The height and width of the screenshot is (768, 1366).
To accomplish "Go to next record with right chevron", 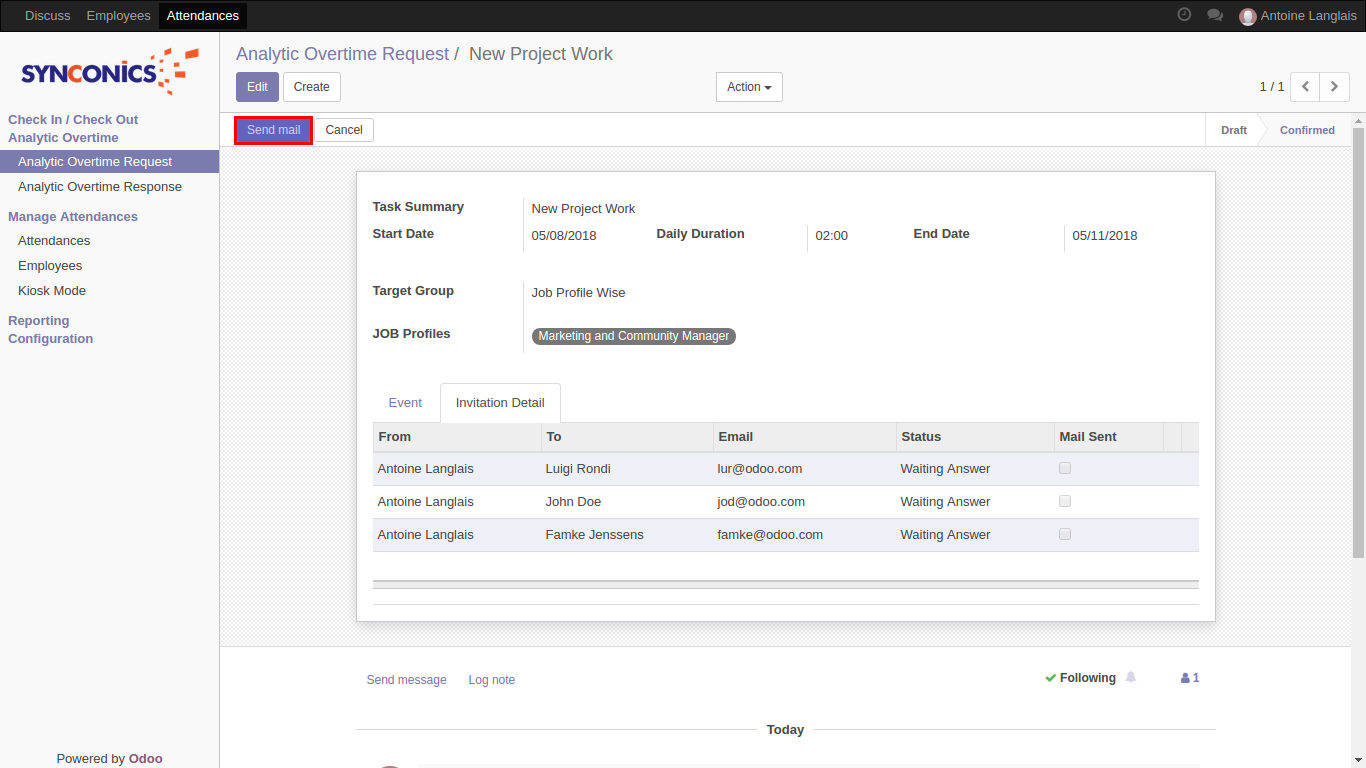I will (1334, 87).
